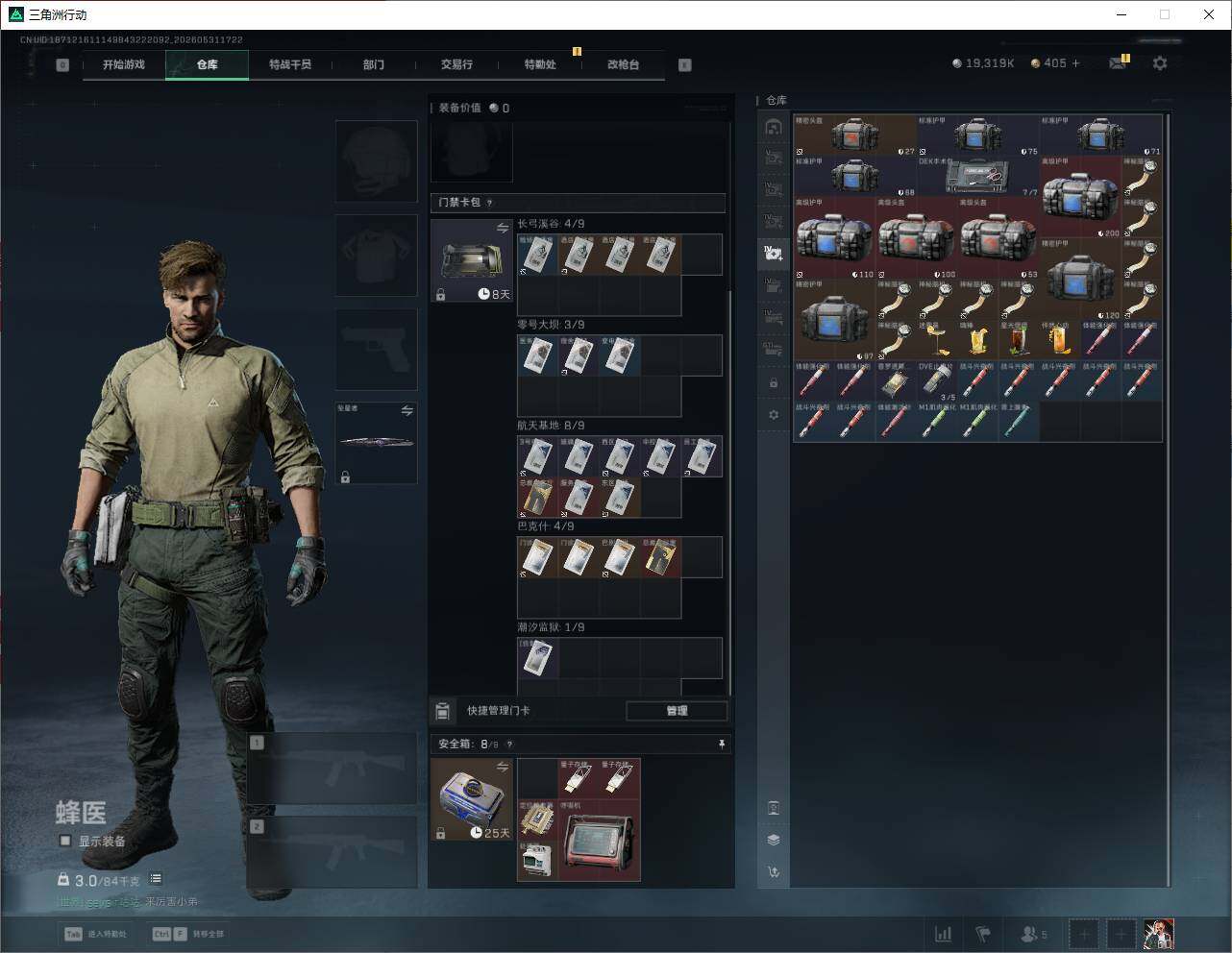Toggle the 显示装备 checkbox
Viewport: 1232px width, 953px height.
pos(65,841)
